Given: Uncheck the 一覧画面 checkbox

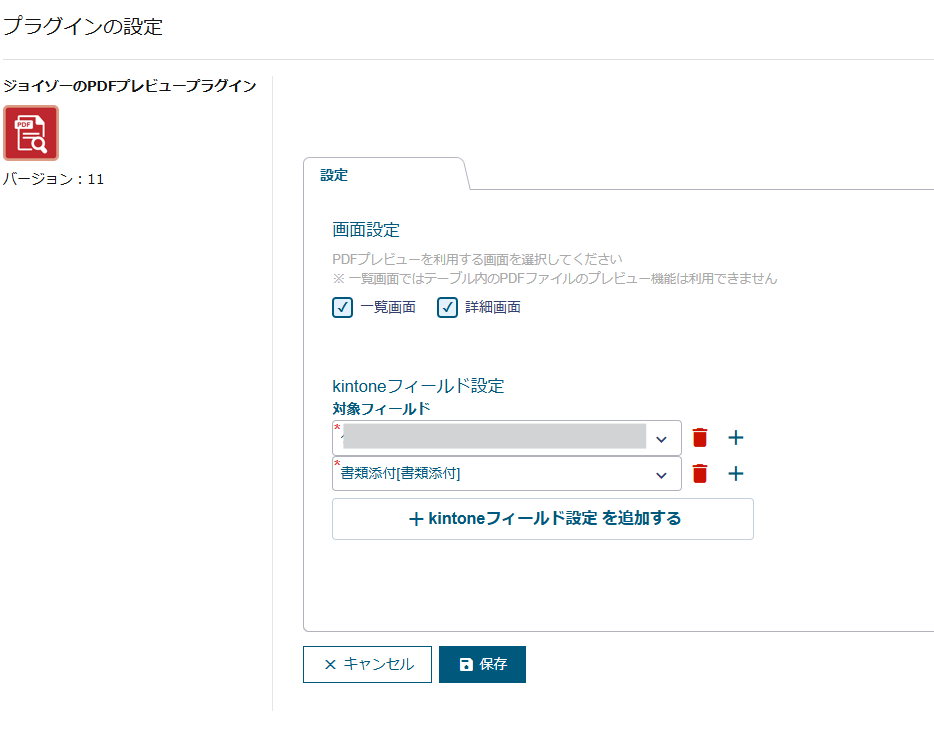Looking at the screenshot, I should (343, 307).
